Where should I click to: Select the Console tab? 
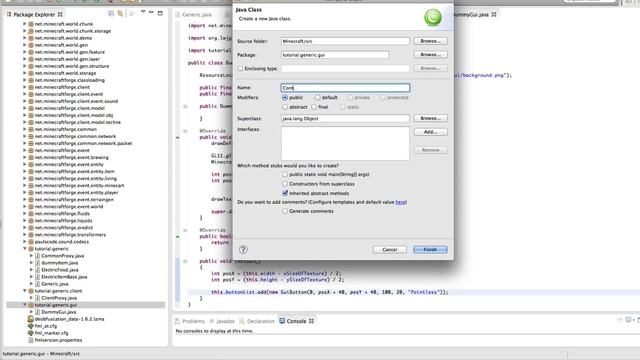(x=296, y=321)
